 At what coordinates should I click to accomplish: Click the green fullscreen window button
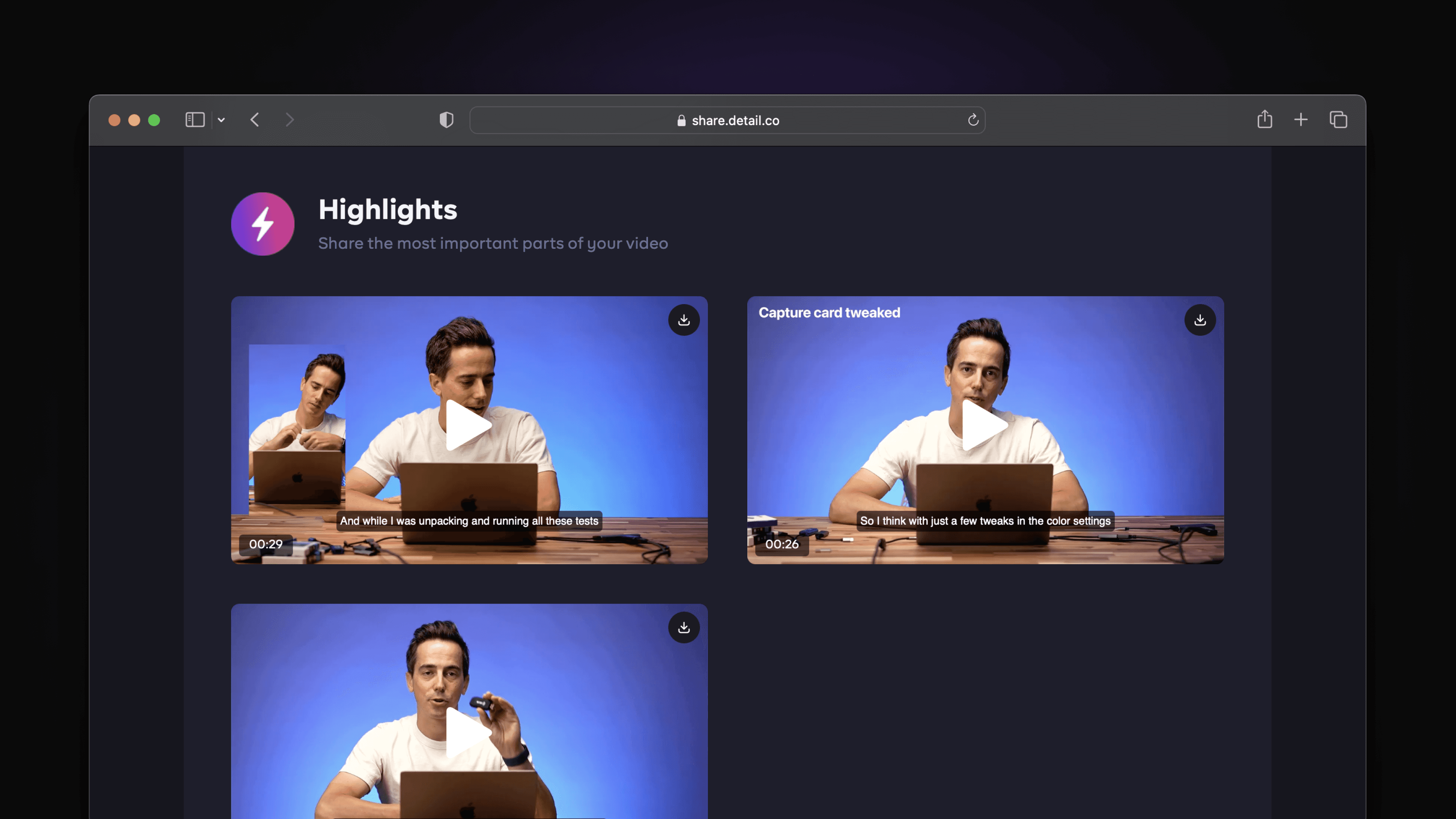tap(154, 121)
